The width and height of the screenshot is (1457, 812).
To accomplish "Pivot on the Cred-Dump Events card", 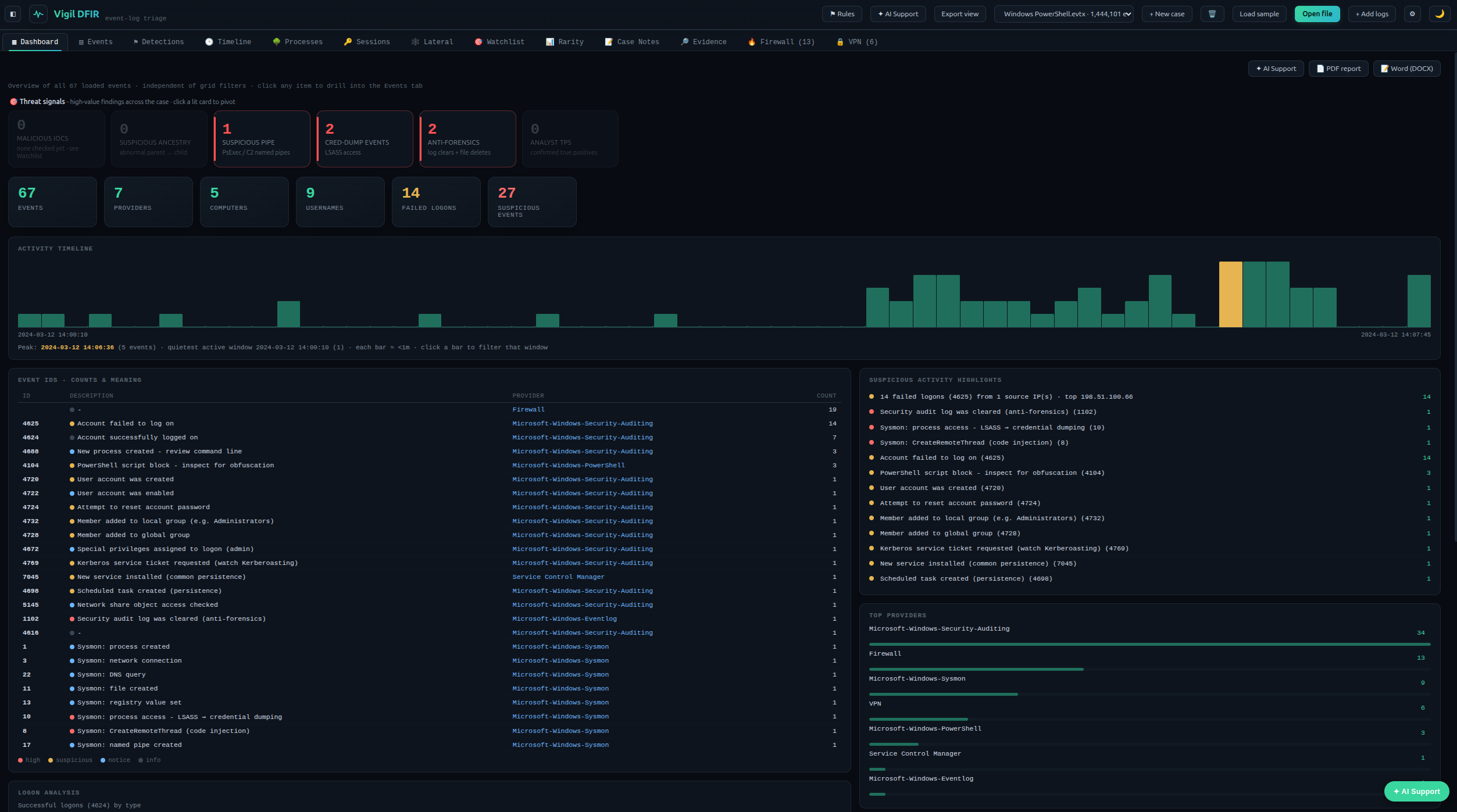I will tap(365, 139).
